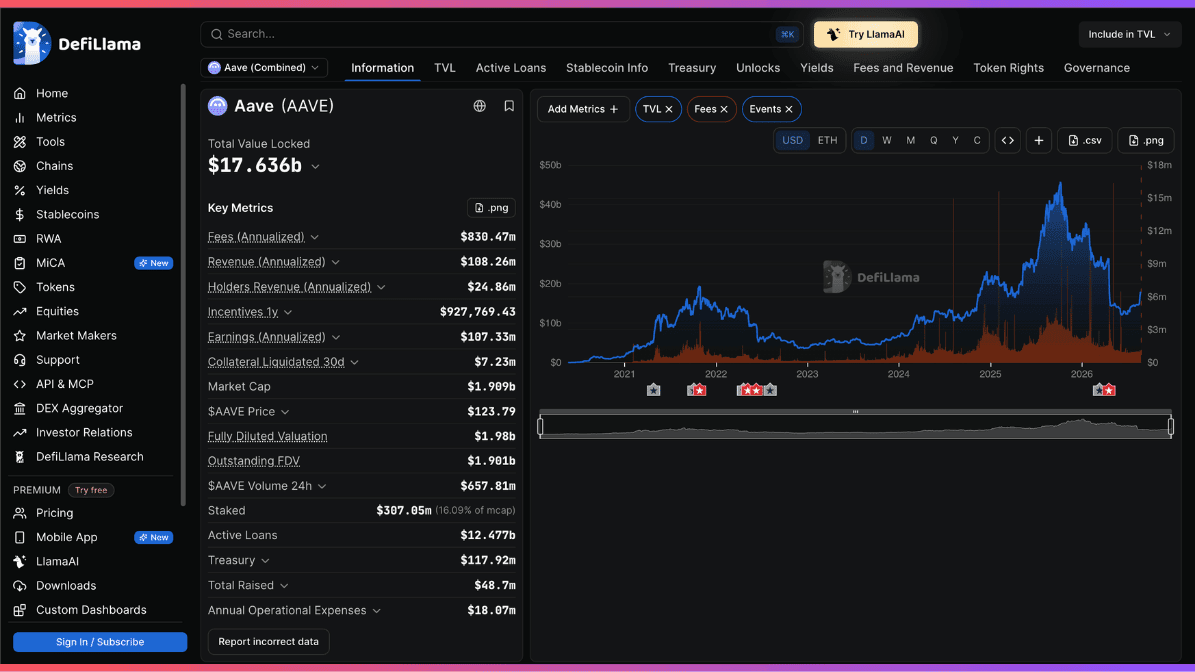Open Custom Dashboards in the sidebar
The height and width of the screenshot is (672, 1195).
[93, 610]
